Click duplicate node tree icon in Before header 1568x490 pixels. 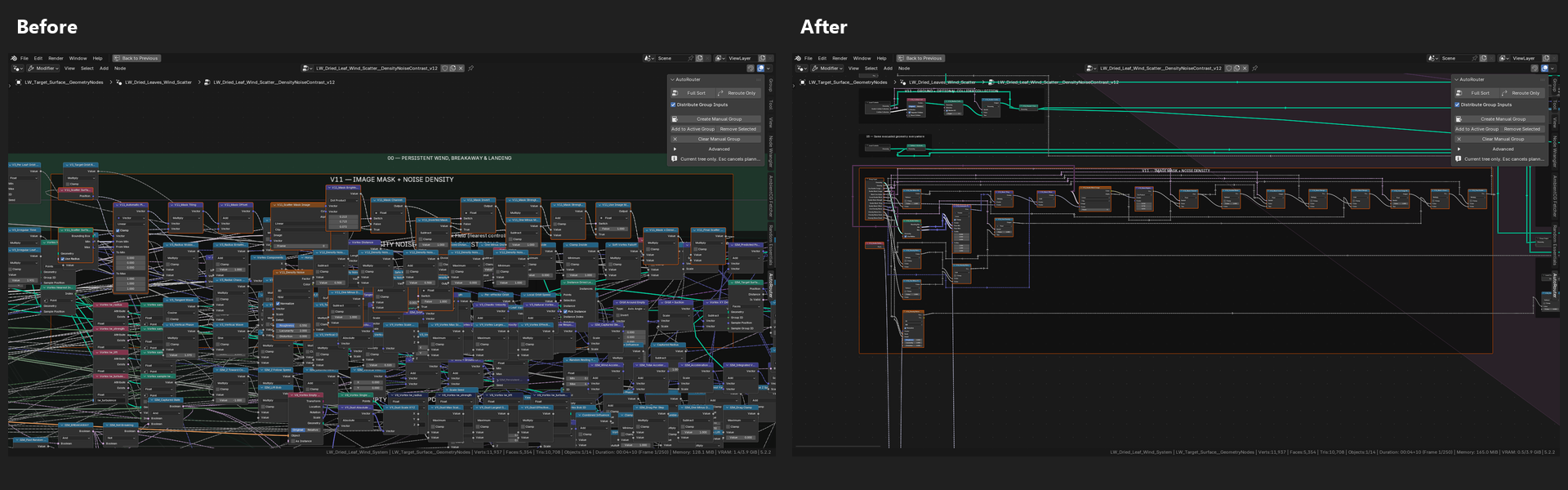point(452,69)
